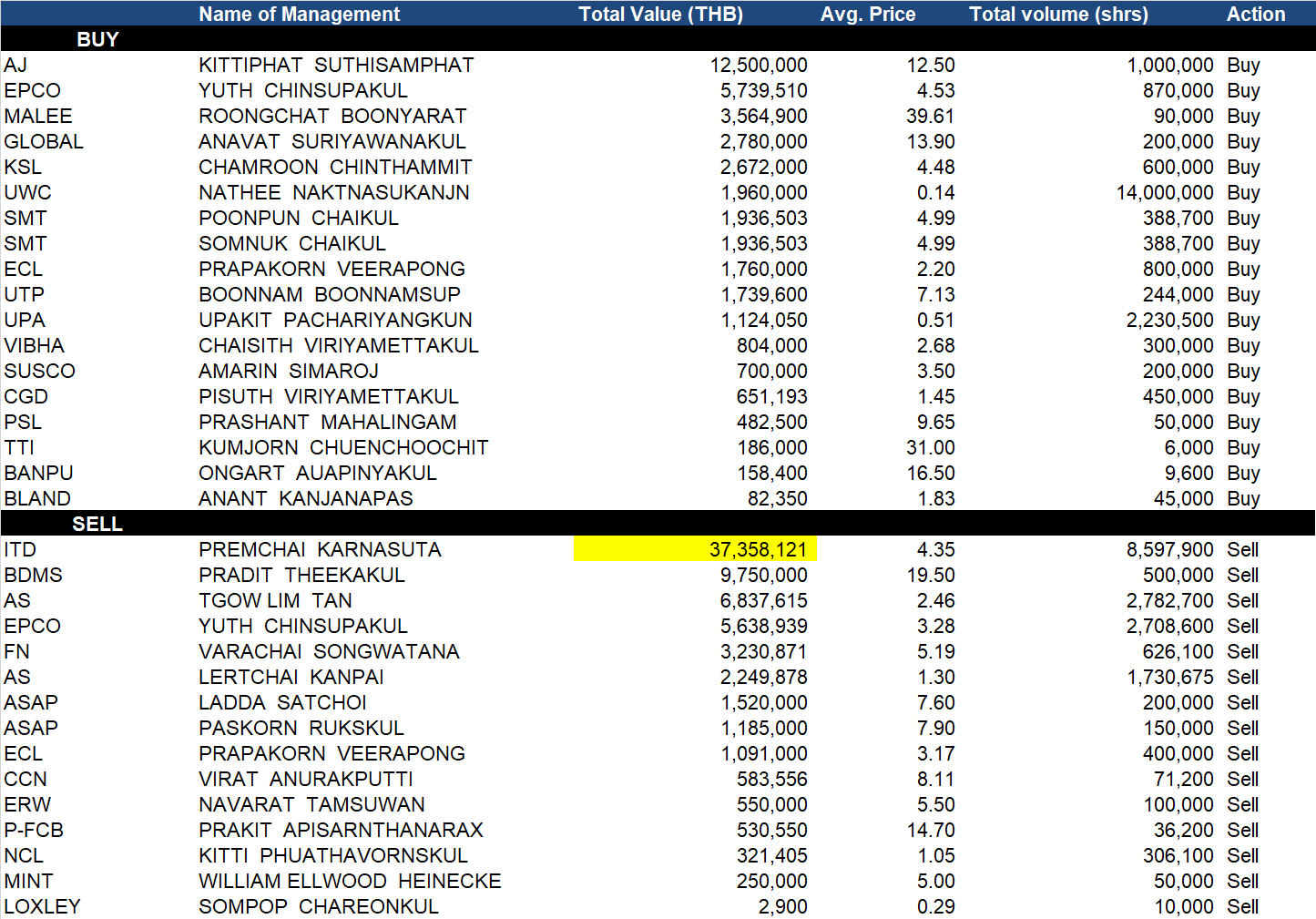Click ANANT KANJANAPAS name cell
The height and width of the screenshot is (919, 1316).
(306, 498)
